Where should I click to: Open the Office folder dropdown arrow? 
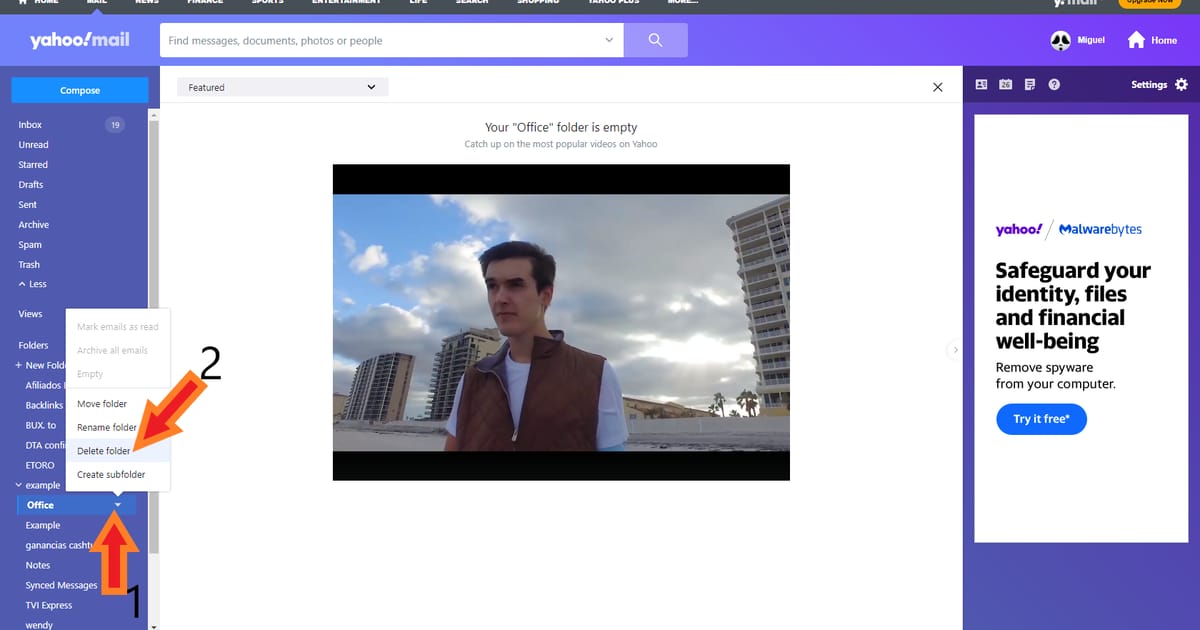[118, 505]
